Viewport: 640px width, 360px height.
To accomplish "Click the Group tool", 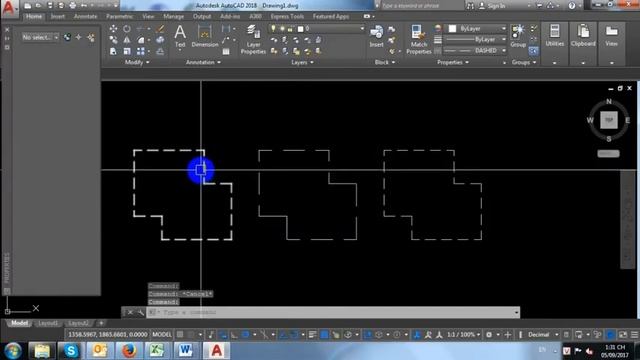I will pos(518,36).
